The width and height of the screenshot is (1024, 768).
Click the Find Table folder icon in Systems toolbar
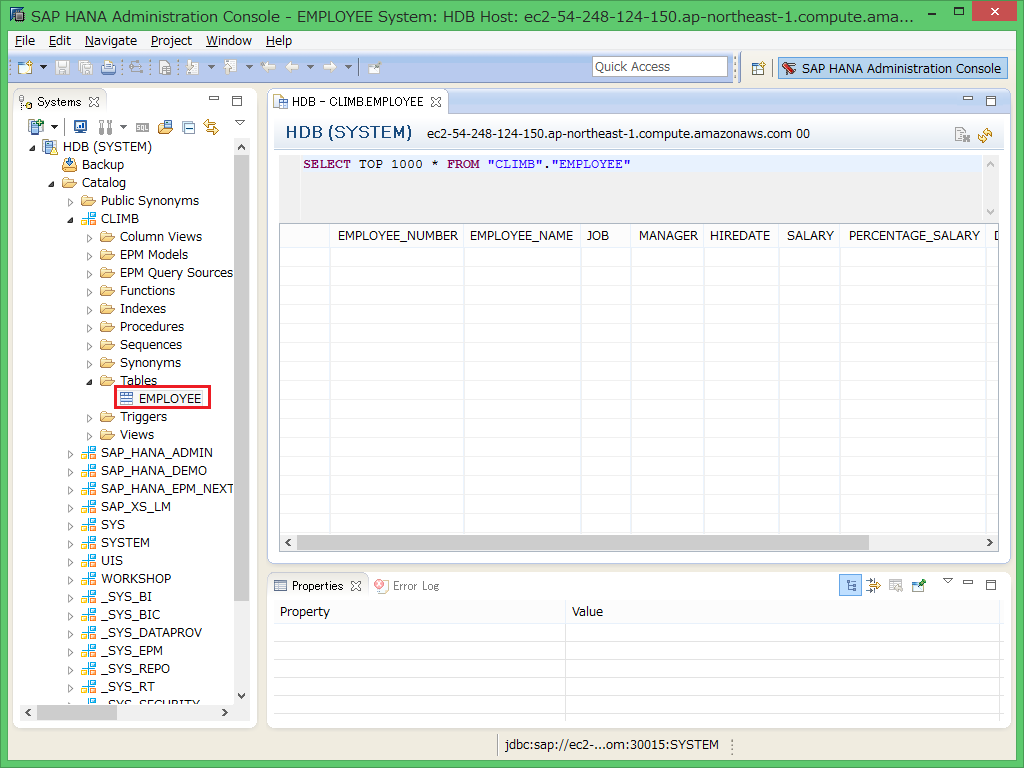coord(165,126)
